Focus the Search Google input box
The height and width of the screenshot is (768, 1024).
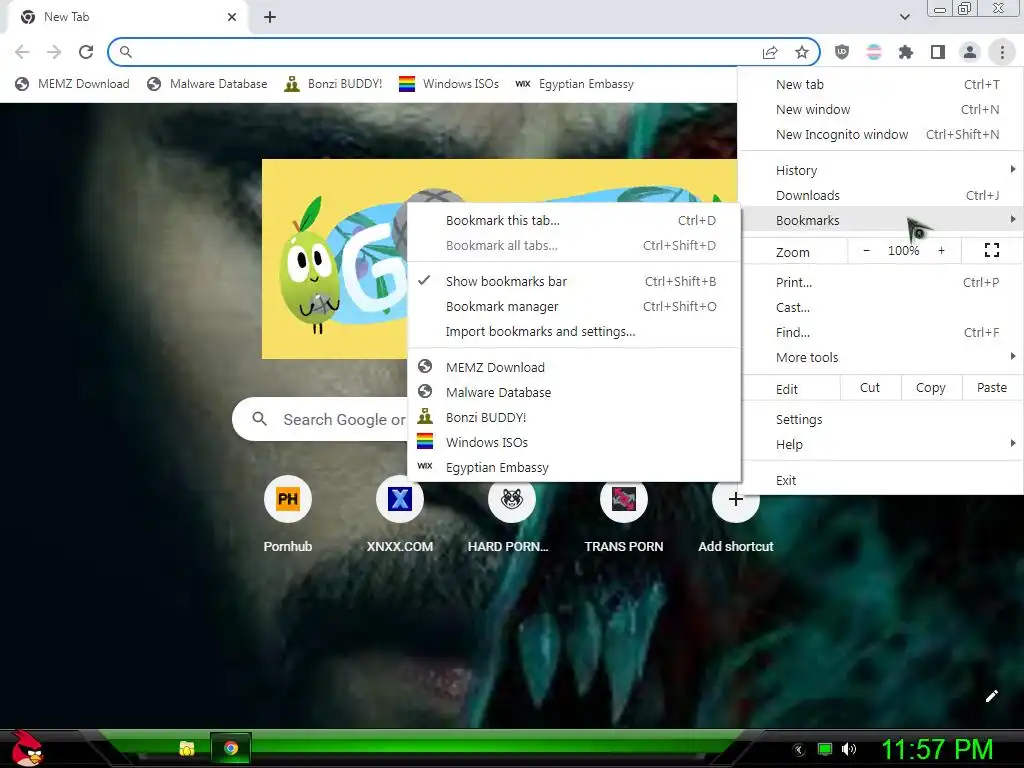point(320,419)
